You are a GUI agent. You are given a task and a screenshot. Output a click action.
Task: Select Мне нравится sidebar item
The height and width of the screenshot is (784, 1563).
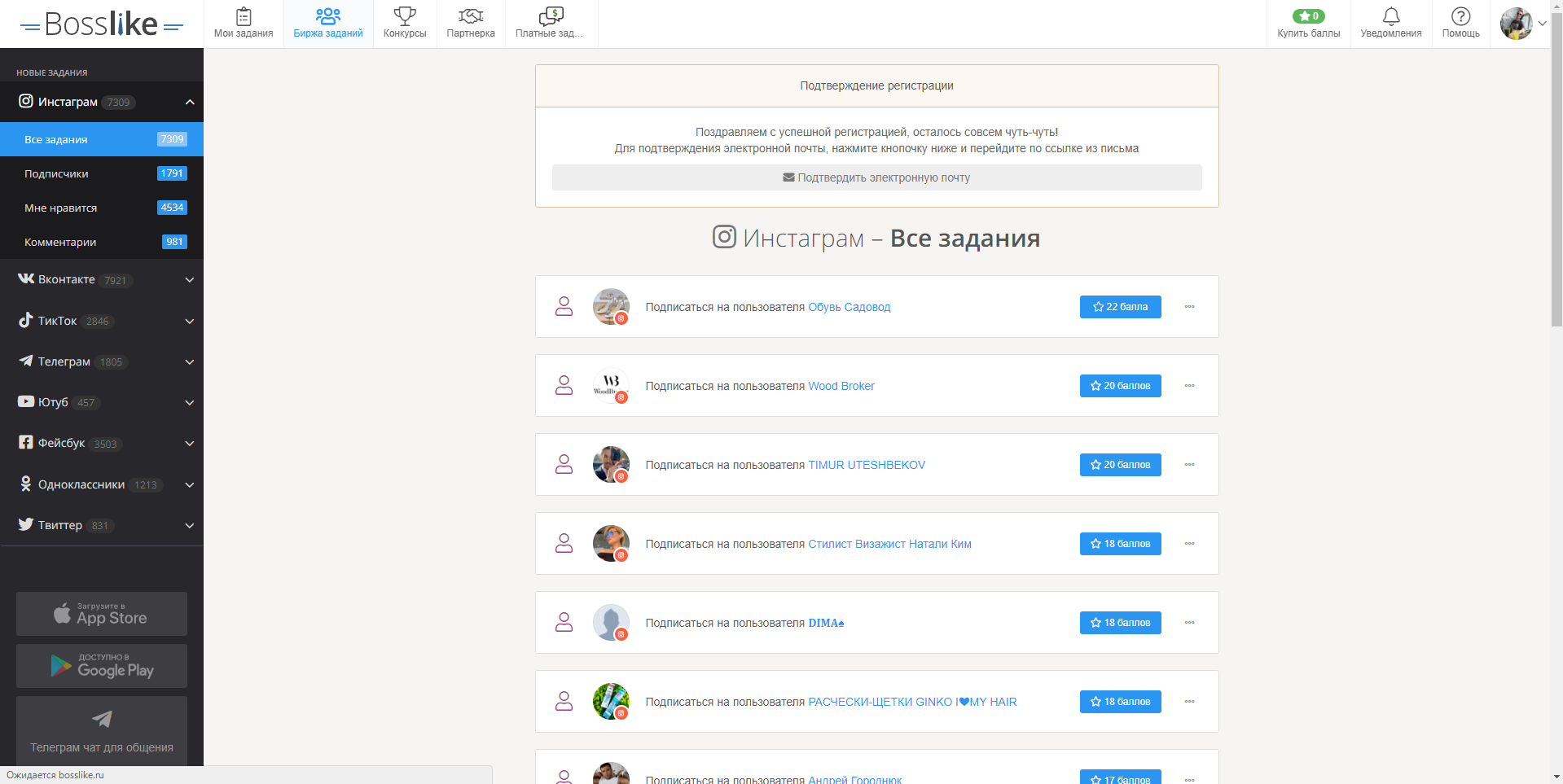pos(102,208)
